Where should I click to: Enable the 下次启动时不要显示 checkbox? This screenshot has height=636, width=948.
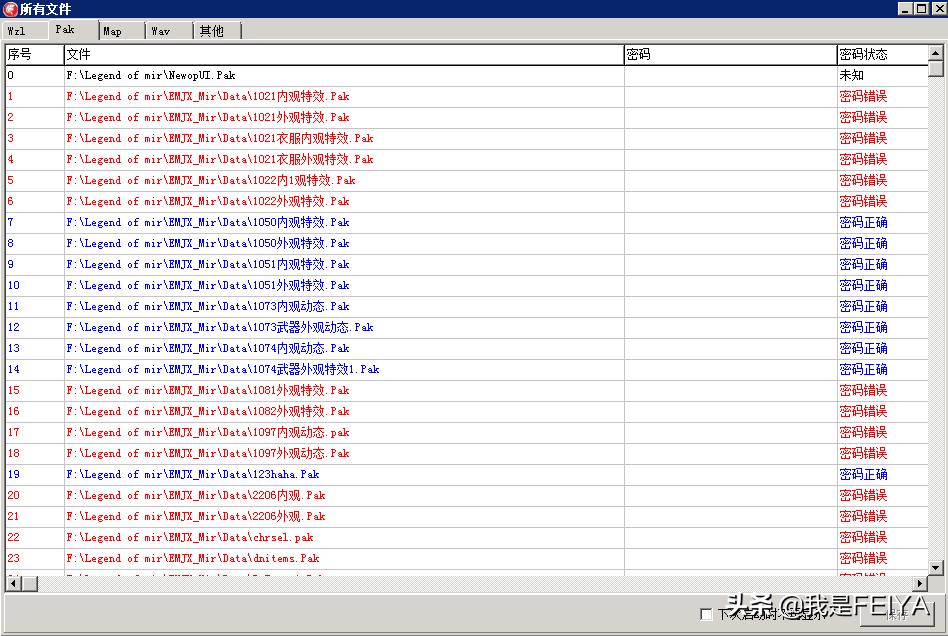[706, 614]
